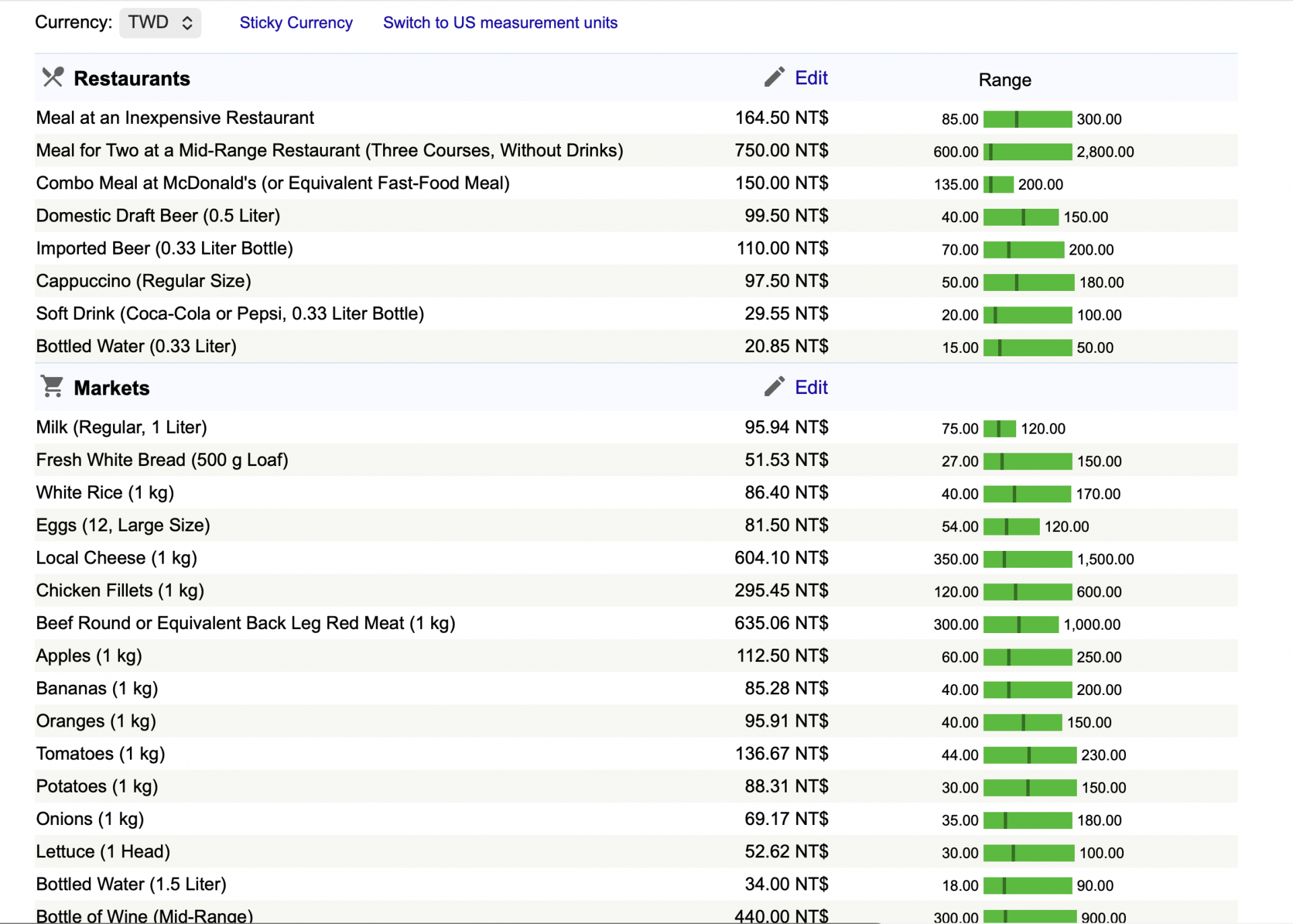Click Edit link for Markets section
This screenshot has width=1293, height=924.
811,388
